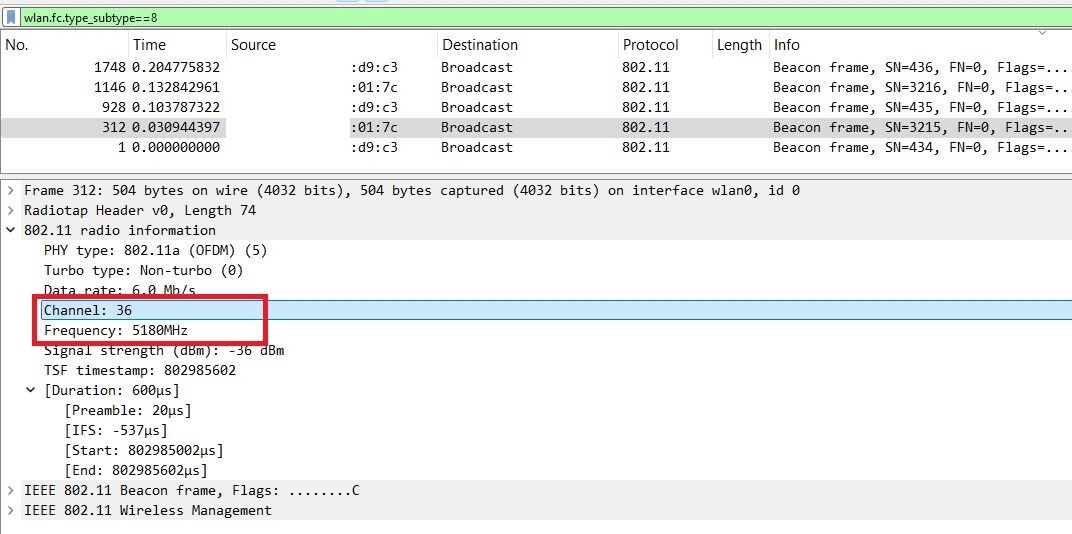This screenshot has width=1072, height=534.
Task: Select the Turbo type Non-turbo line
Action: coord(144,270)
